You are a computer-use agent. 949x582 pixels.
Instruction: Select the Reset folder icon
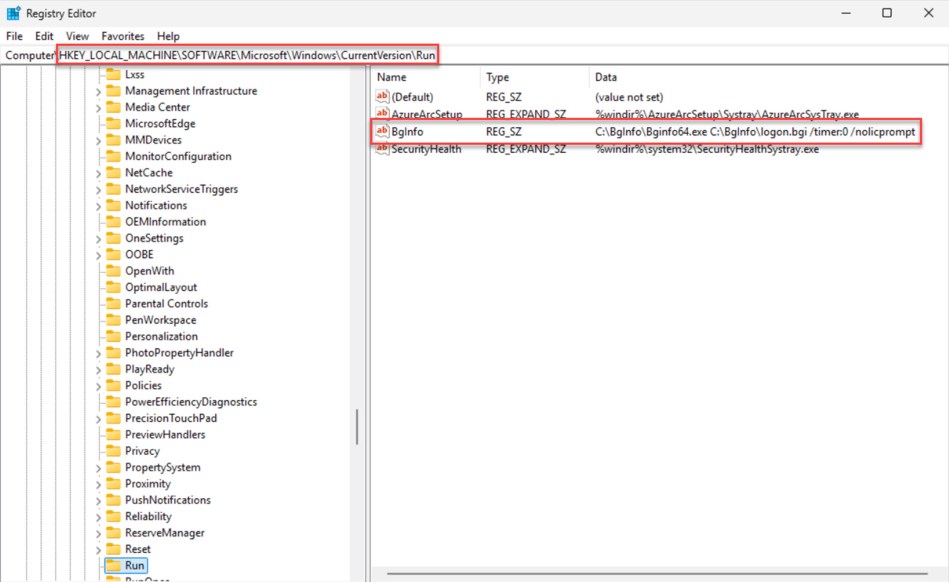coord(113,549)
